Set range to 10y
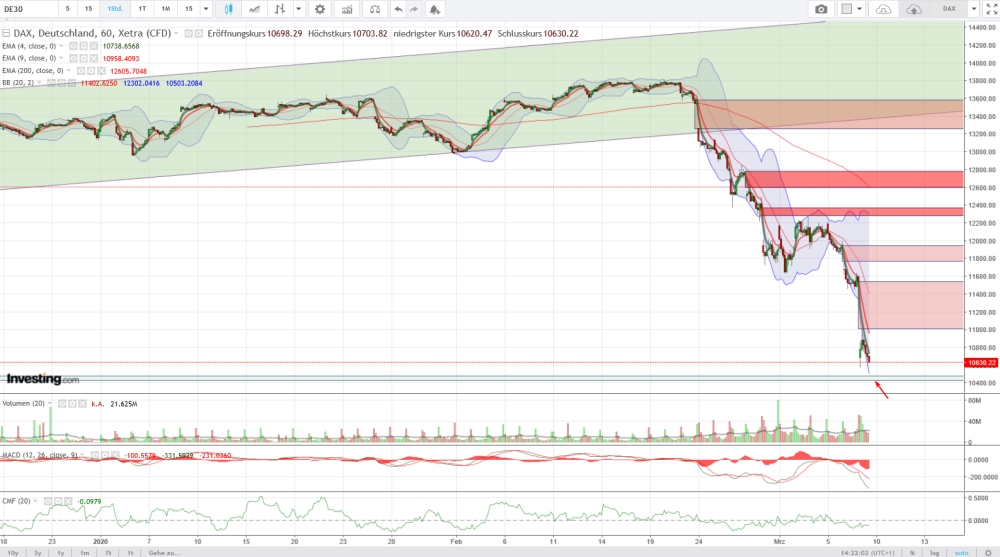Screen dimensions: 1000x557 click(13, 553)
